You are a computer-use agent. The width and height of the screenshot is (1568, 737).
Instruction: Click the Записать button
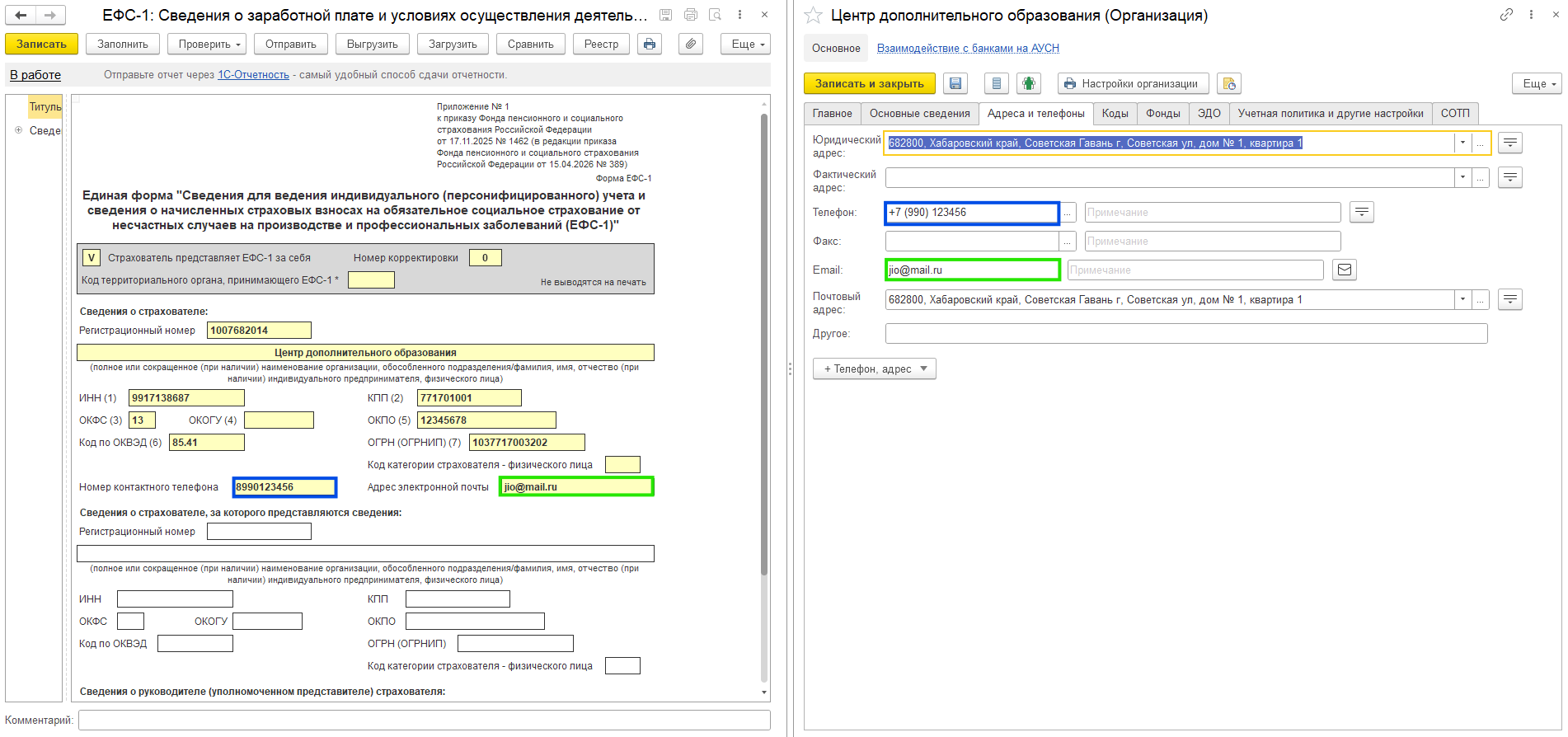pyautogui.click(x=41, y=45)
